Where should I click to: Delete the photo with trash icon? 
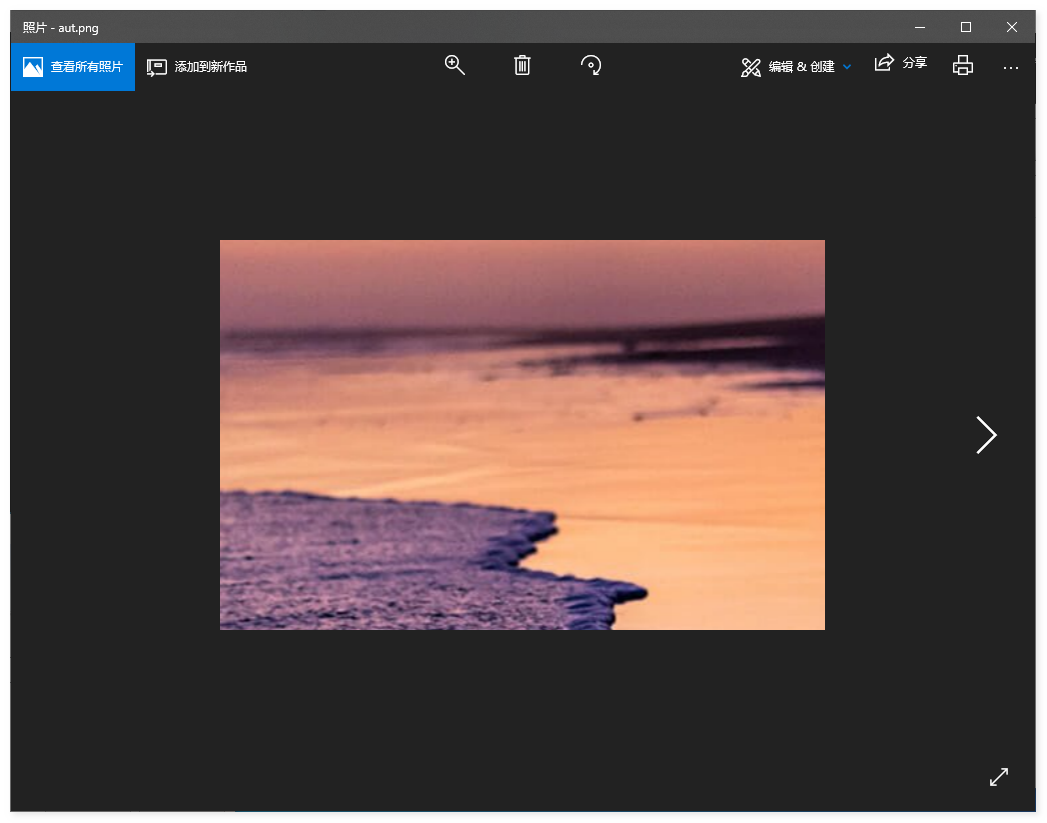click(x=522, y=65)
